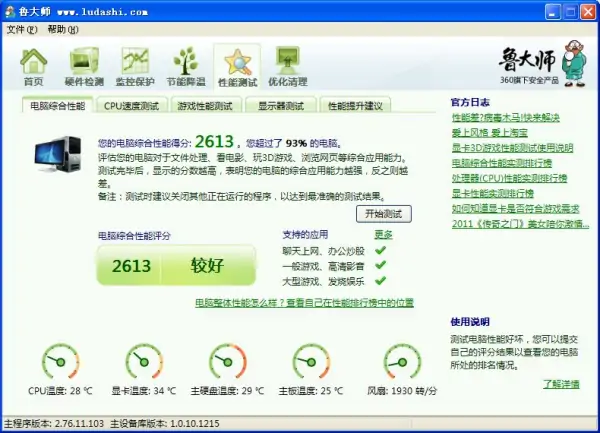
Task: Click 主程序版本: 2.76.11.103 in status bar
Action: click(54, 423)
